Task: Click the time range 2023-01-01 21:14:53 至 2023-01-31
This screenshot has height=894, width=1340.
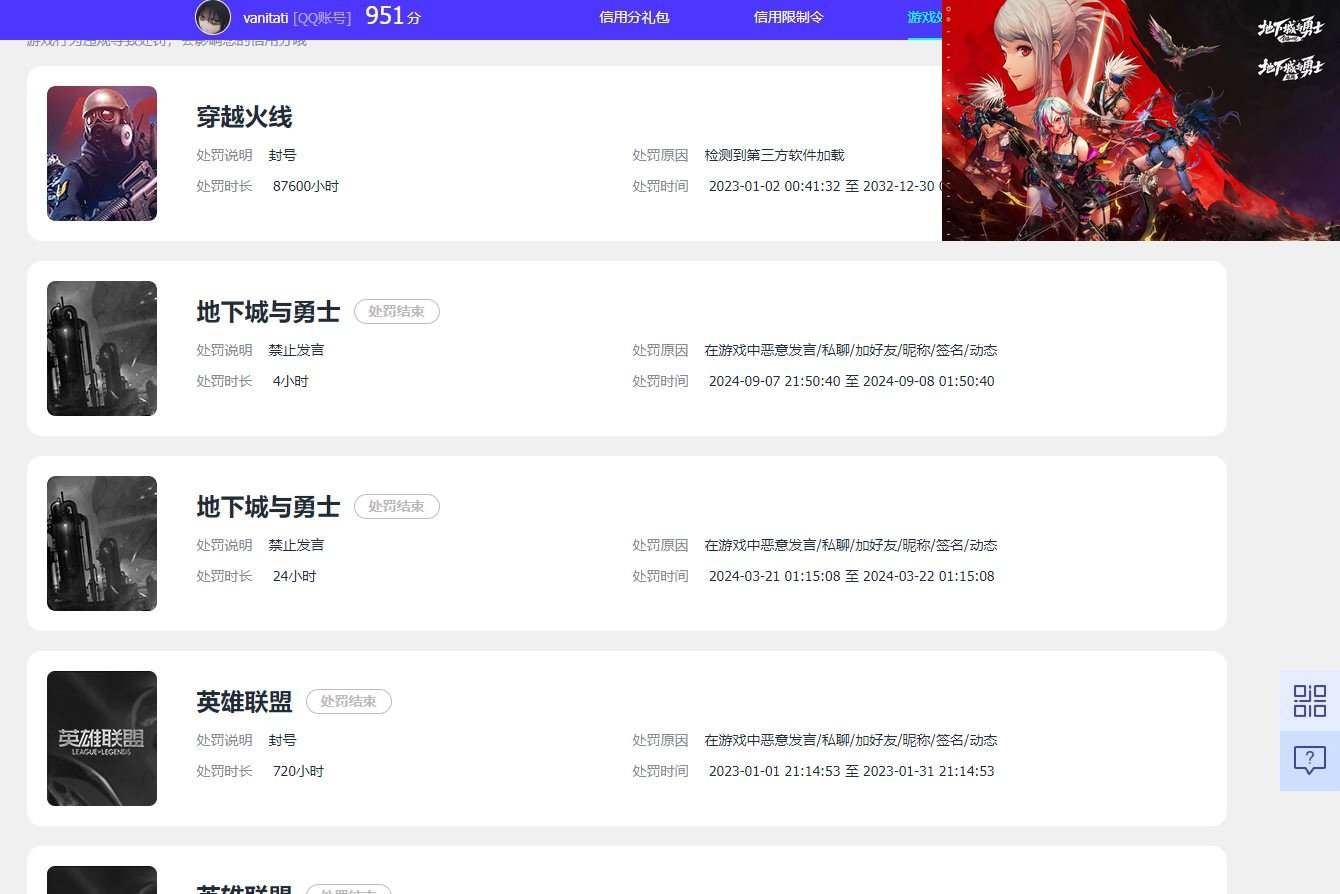Action: (x=852, y=771)
